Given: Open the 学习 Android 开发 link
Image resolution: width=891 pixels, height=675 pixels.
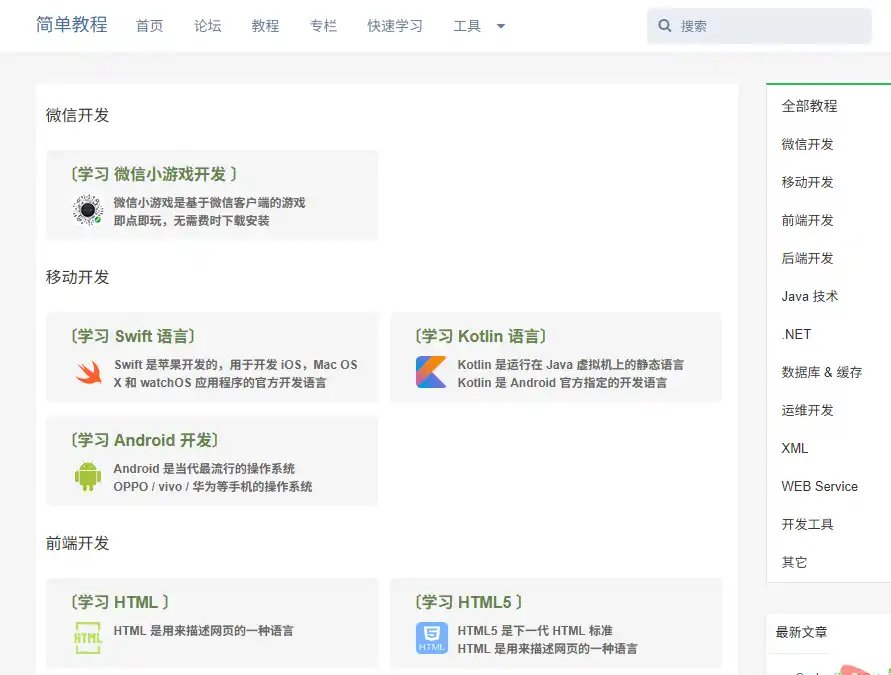Looking at the screenshot, I should pos(145,440).
